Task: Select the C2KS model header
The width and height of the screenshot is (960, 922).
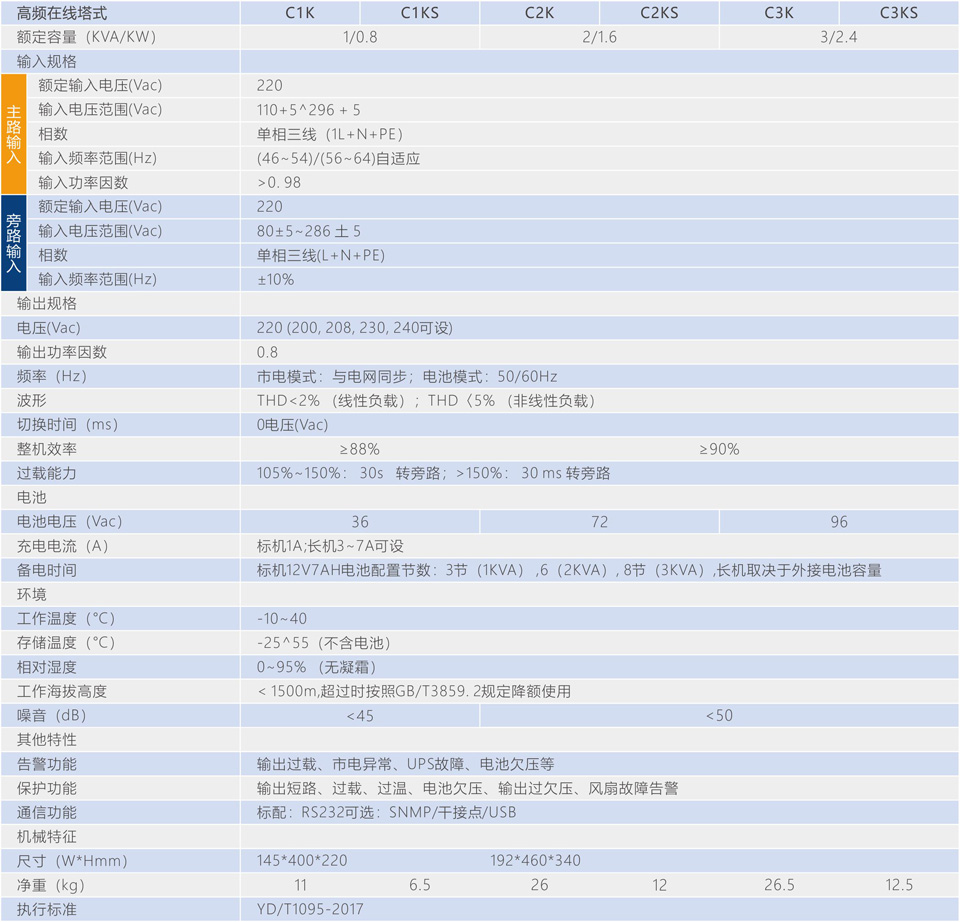Action: tap(659, 13)
